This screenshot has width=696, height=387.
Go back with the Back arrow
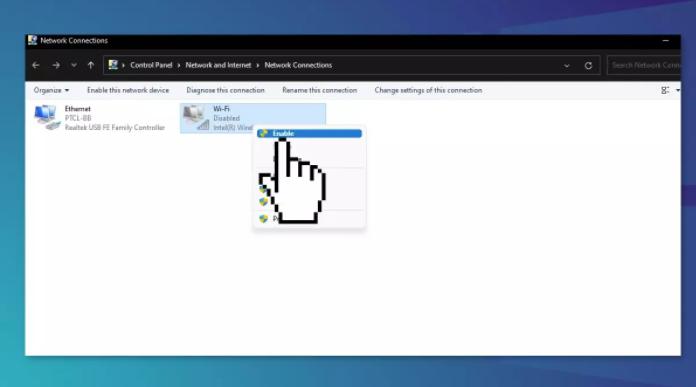point(36,65)
